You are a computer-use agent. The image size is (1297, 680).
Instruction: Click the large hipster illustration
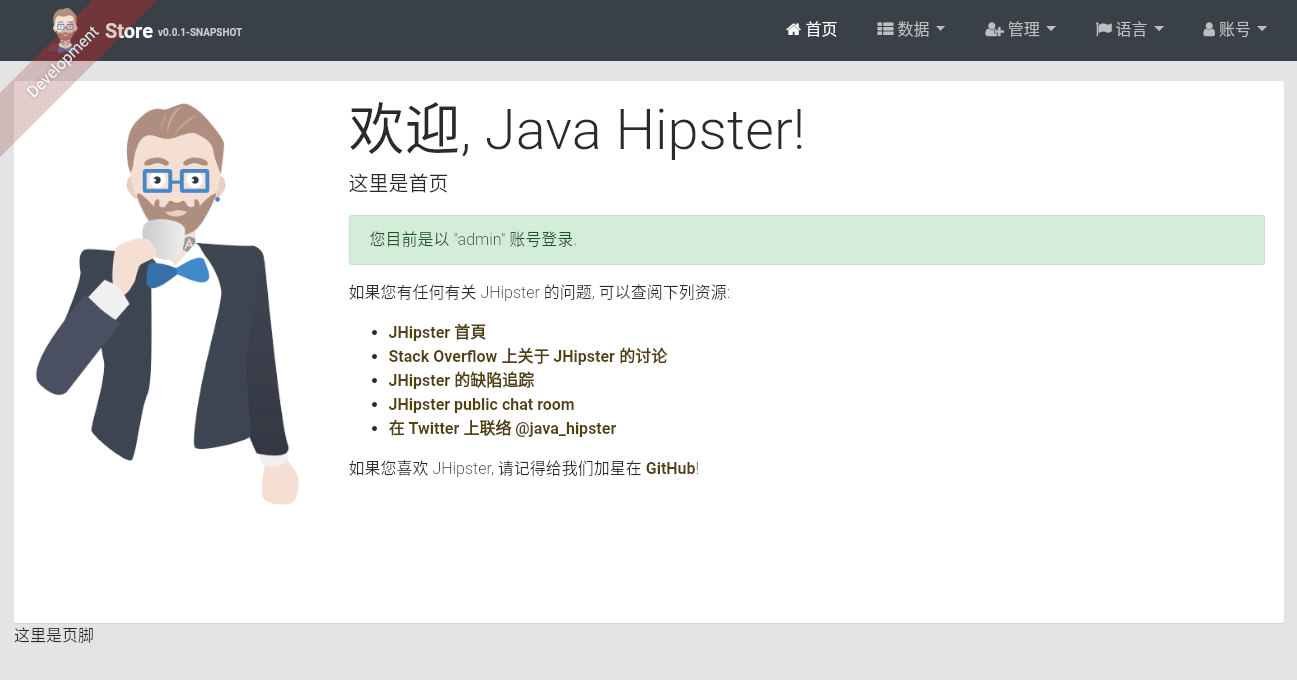pos(168,303)
